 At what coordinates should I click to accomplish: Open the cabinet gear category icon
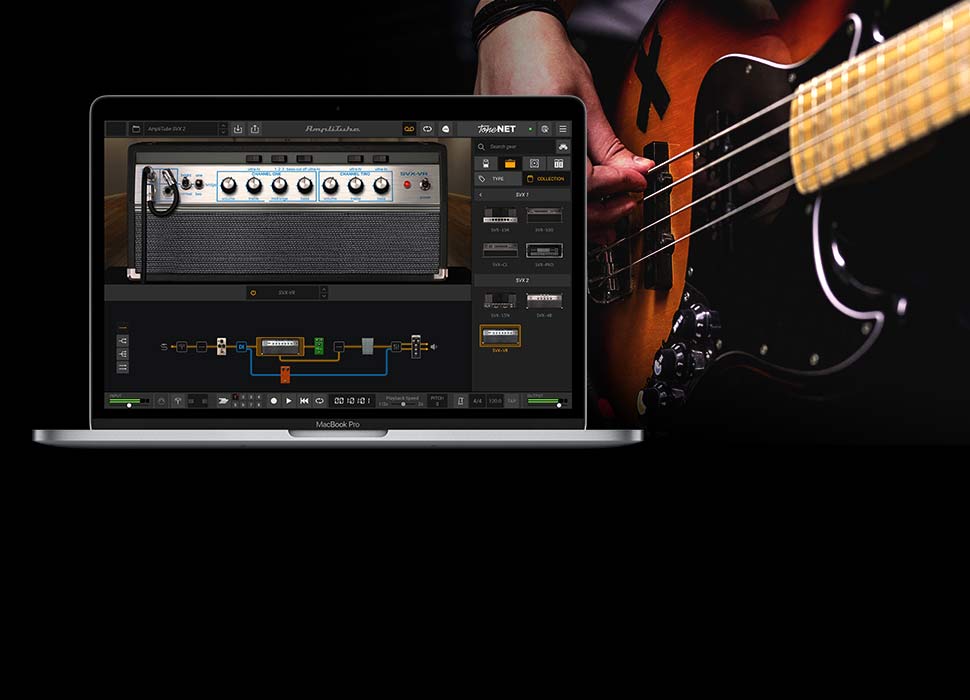point(534,164)
